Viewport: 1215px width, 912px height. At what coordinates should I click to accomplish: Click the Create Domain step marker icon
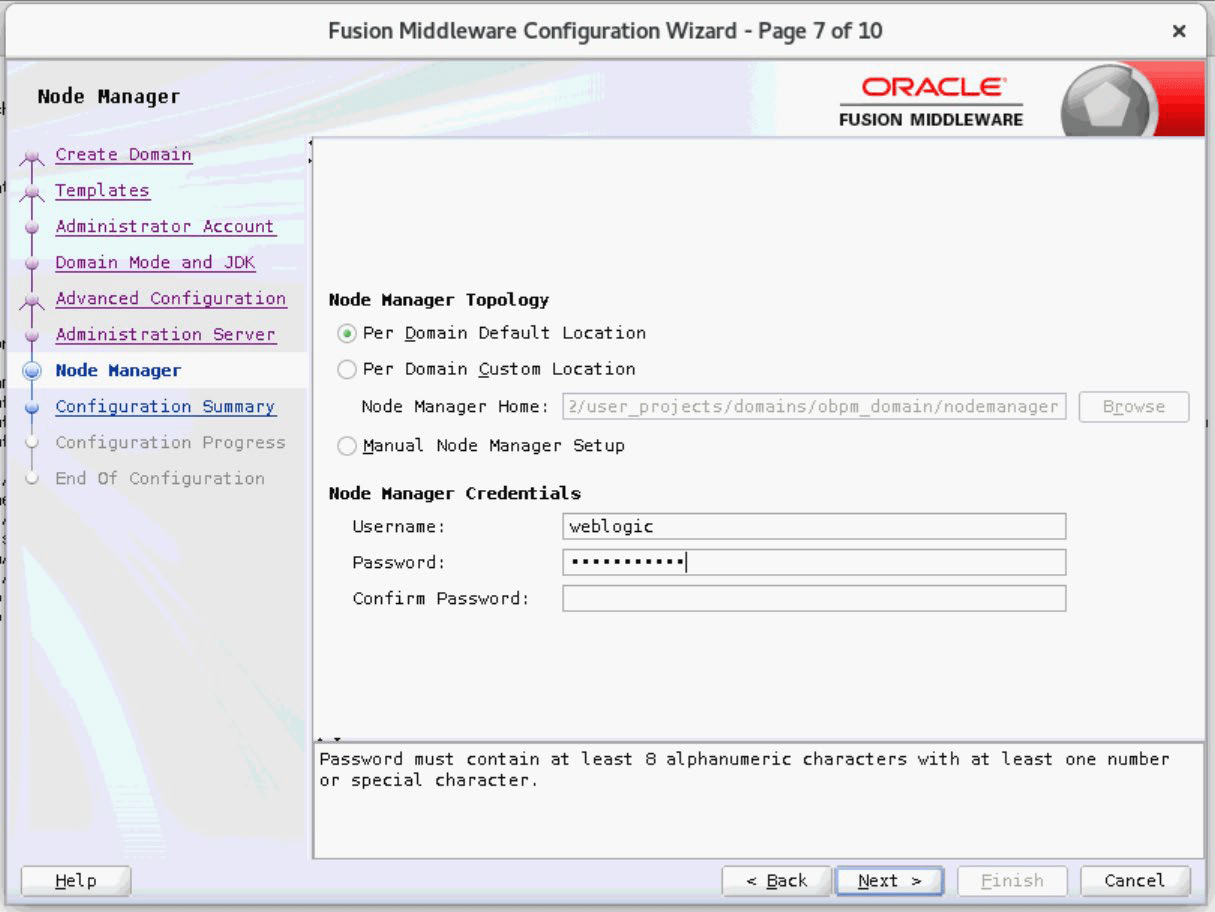(x=32, y=156)
